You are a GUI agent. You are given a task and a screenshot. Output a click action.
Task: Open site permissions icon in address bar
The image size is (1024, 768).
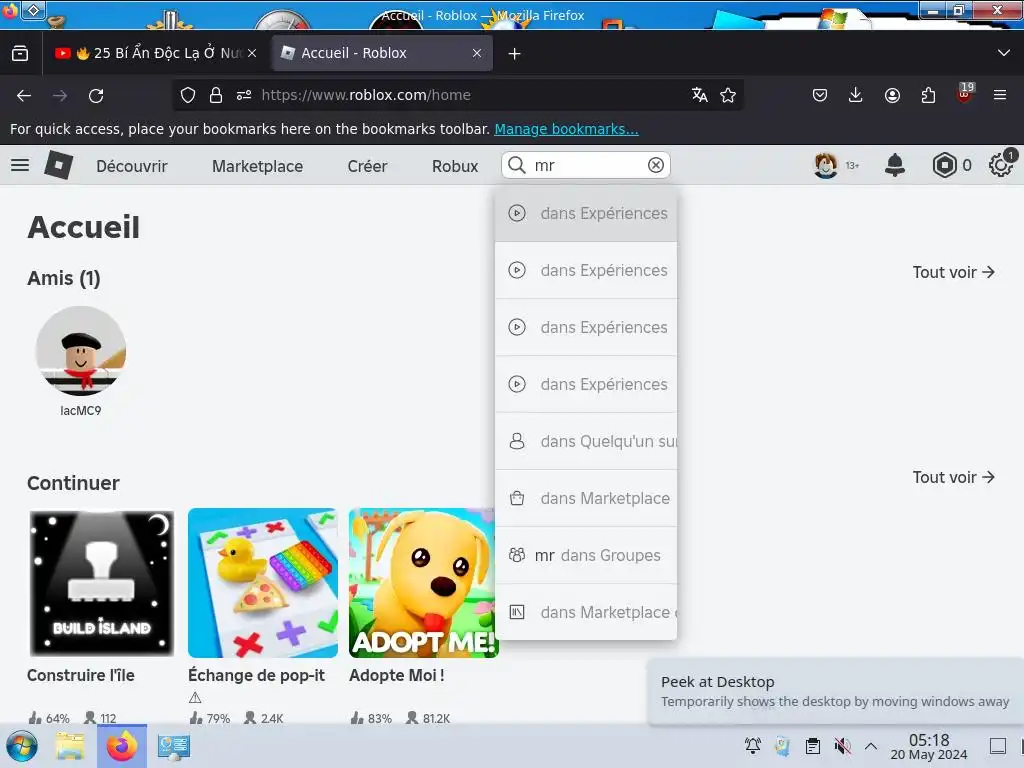point(244,95)
